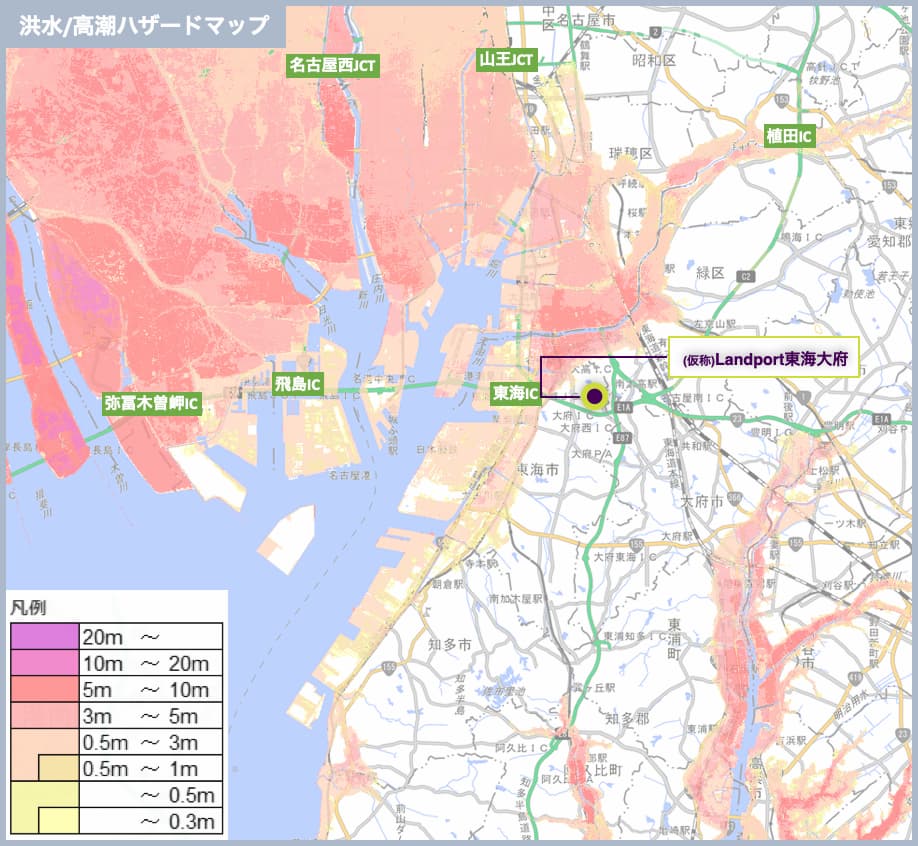Pick the 5m～10m red legend swatch
The height and width of the screenshot is (846, 918).
pyautogui.click(x=44, y=689)
